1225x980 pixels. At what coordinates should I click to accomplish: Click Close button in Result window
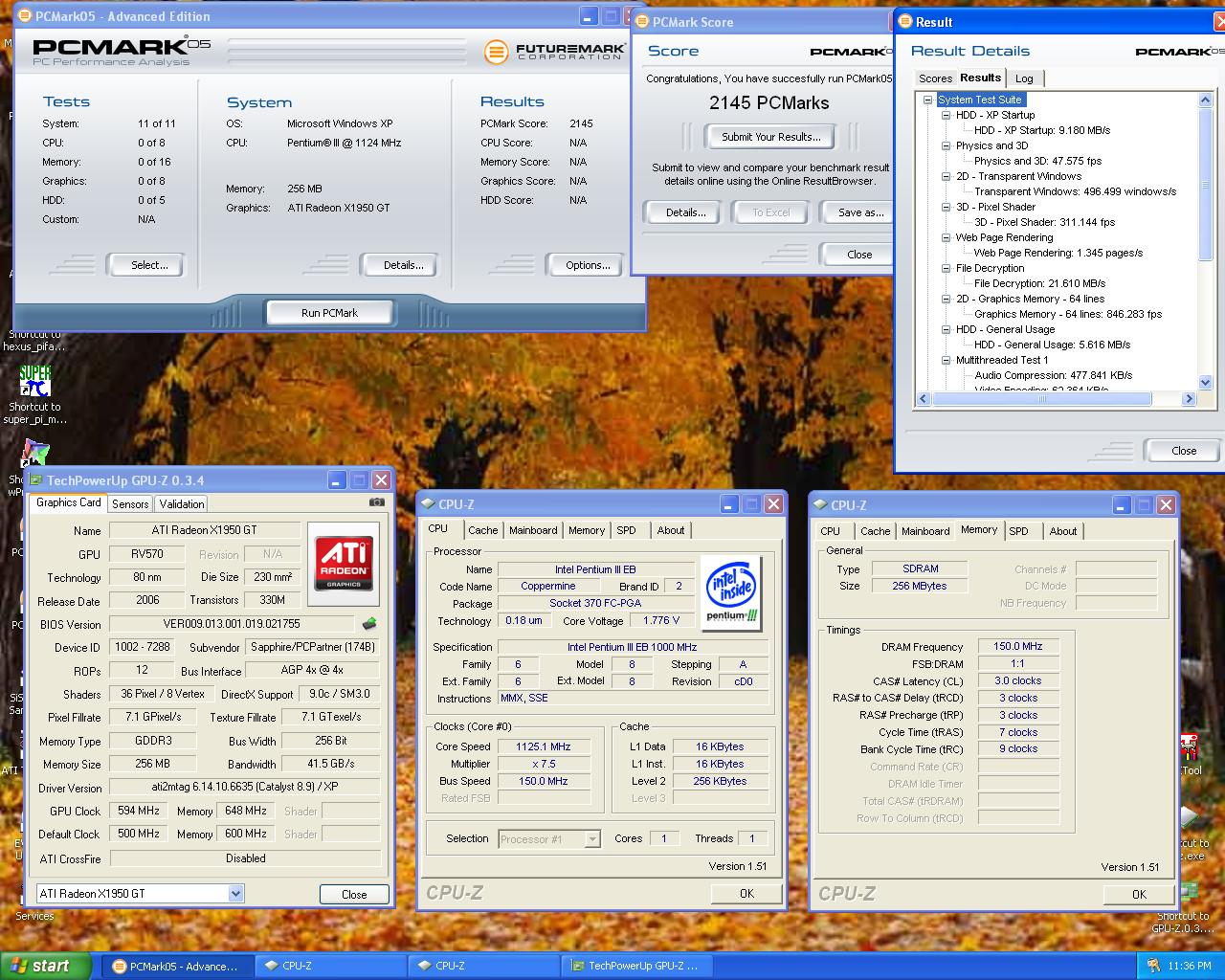pyautogui.click(x=1183, y=451)
